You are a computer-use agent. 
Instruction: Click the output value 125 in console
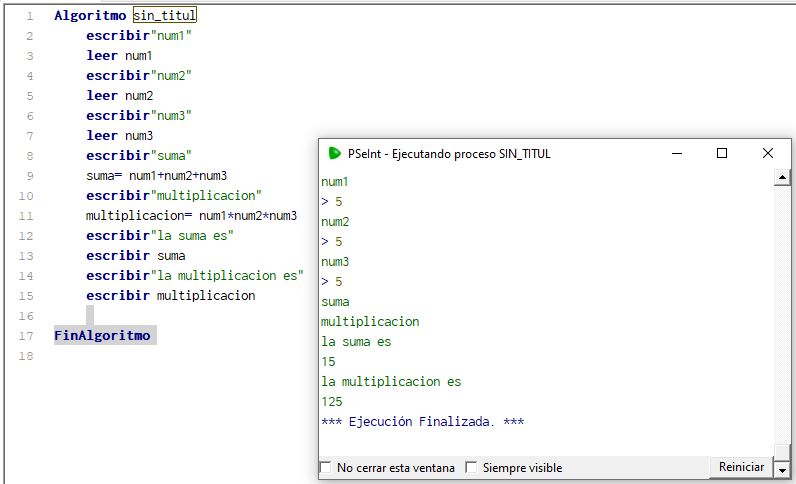[x=332, y=402]
